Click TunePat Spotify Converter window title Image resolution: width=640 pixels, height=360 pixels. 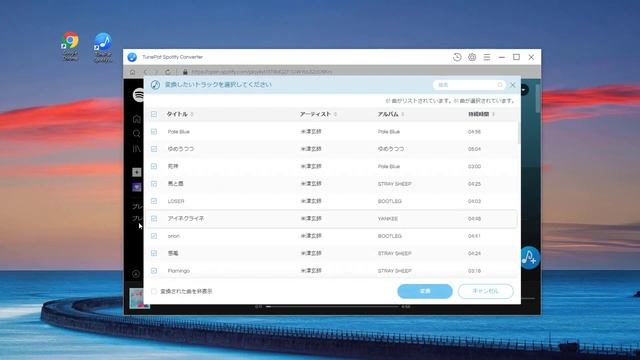172,57
